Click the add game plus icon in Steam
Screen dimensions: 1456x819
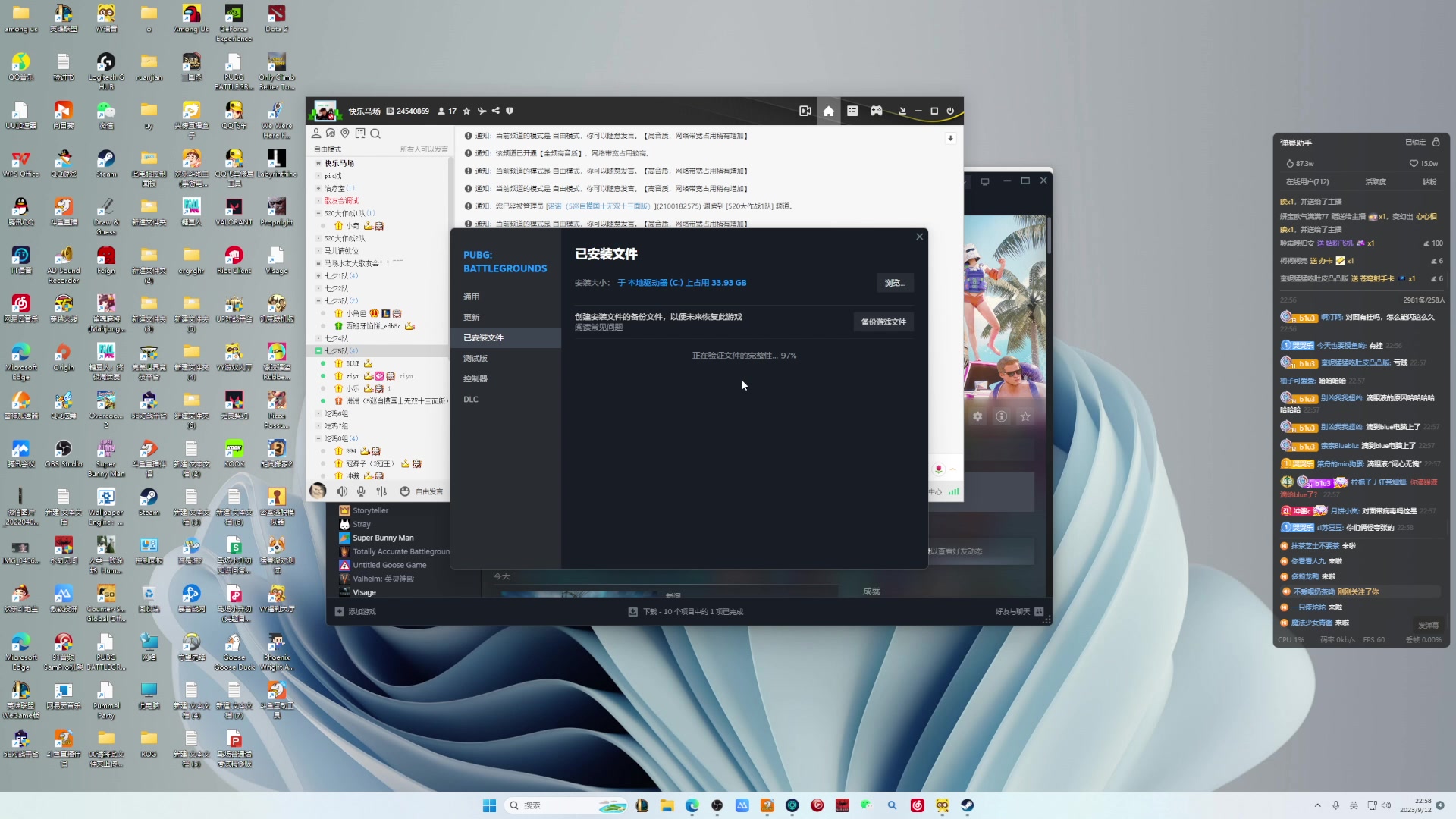pos(340,611)
